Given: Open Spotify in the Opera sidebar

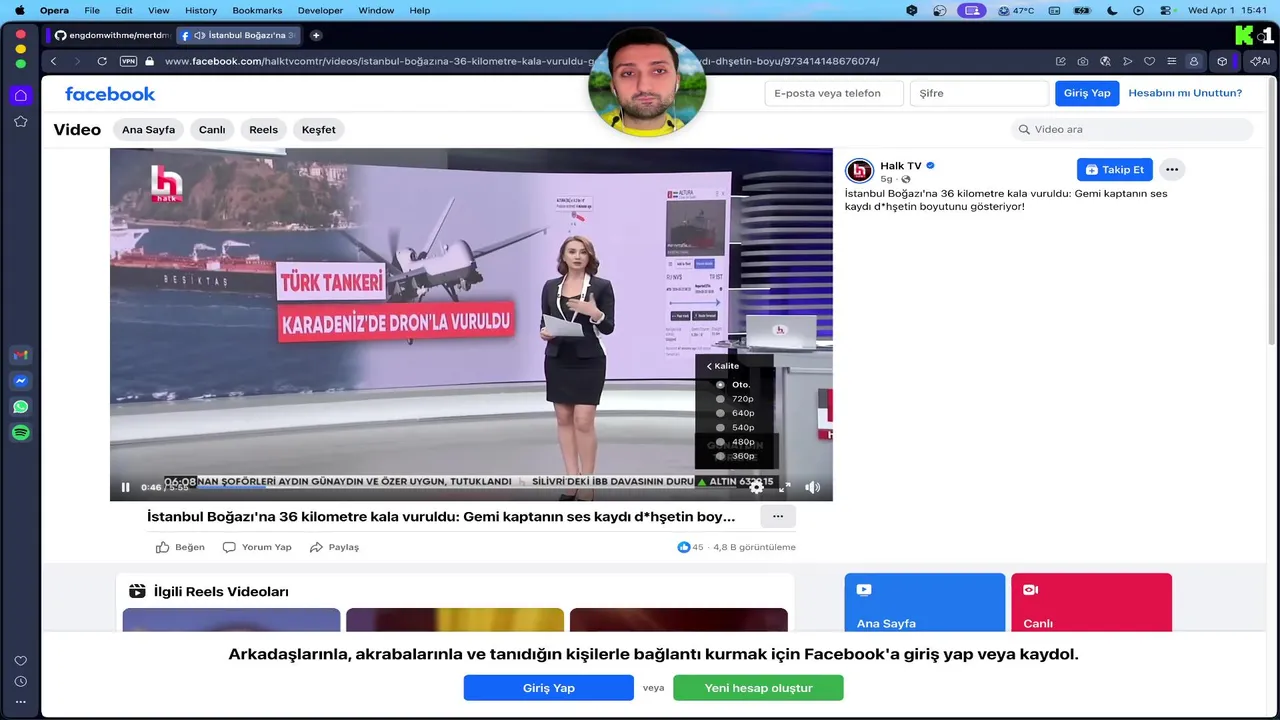Looking at the screenshot, I should pos(20,433).
